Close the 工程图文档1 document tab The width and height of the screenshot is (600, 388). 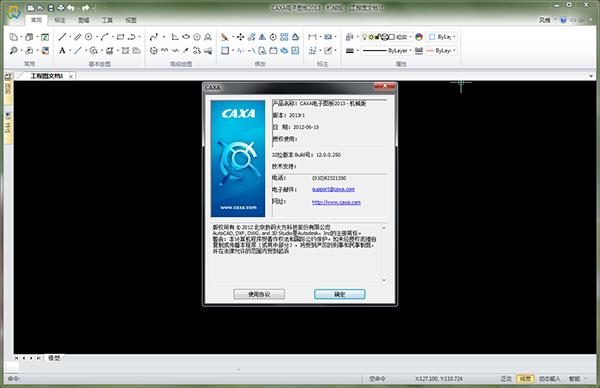(71, 77)
